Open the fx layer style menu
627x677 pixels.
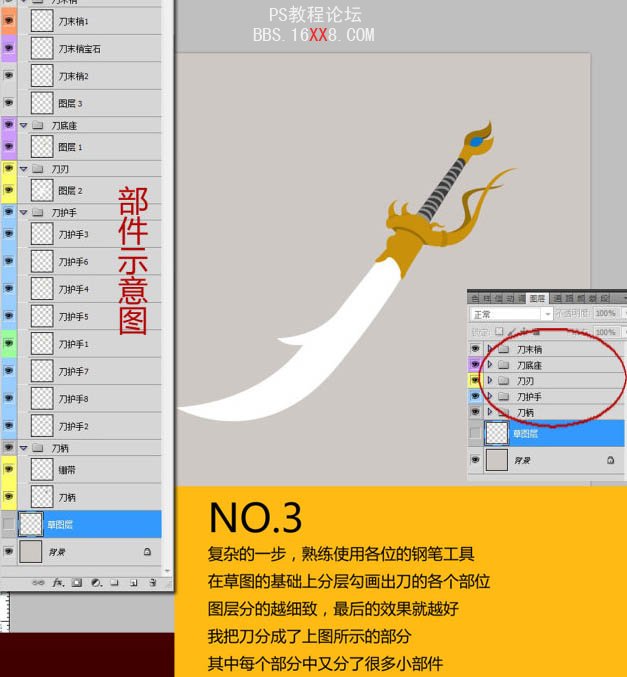pos(58,583)
